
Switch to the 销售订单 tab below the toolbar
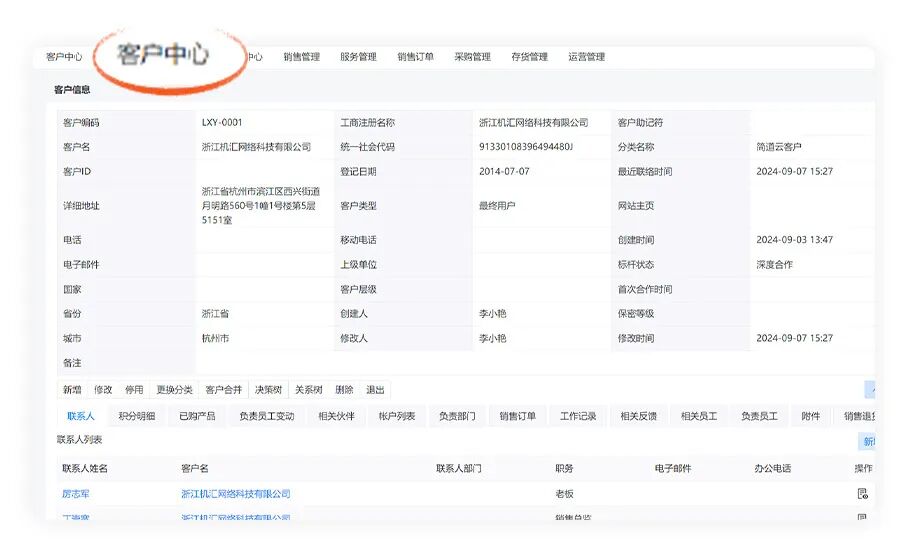518,416
